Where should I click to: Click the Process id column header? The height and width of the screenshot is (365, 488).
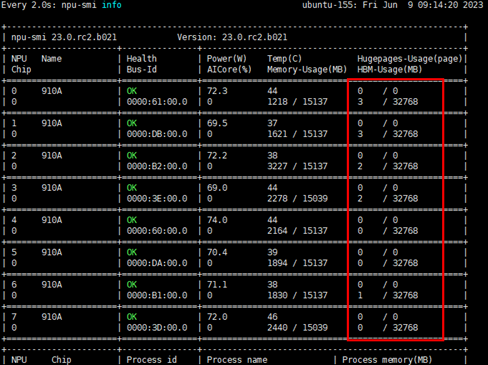coord(152,360)
